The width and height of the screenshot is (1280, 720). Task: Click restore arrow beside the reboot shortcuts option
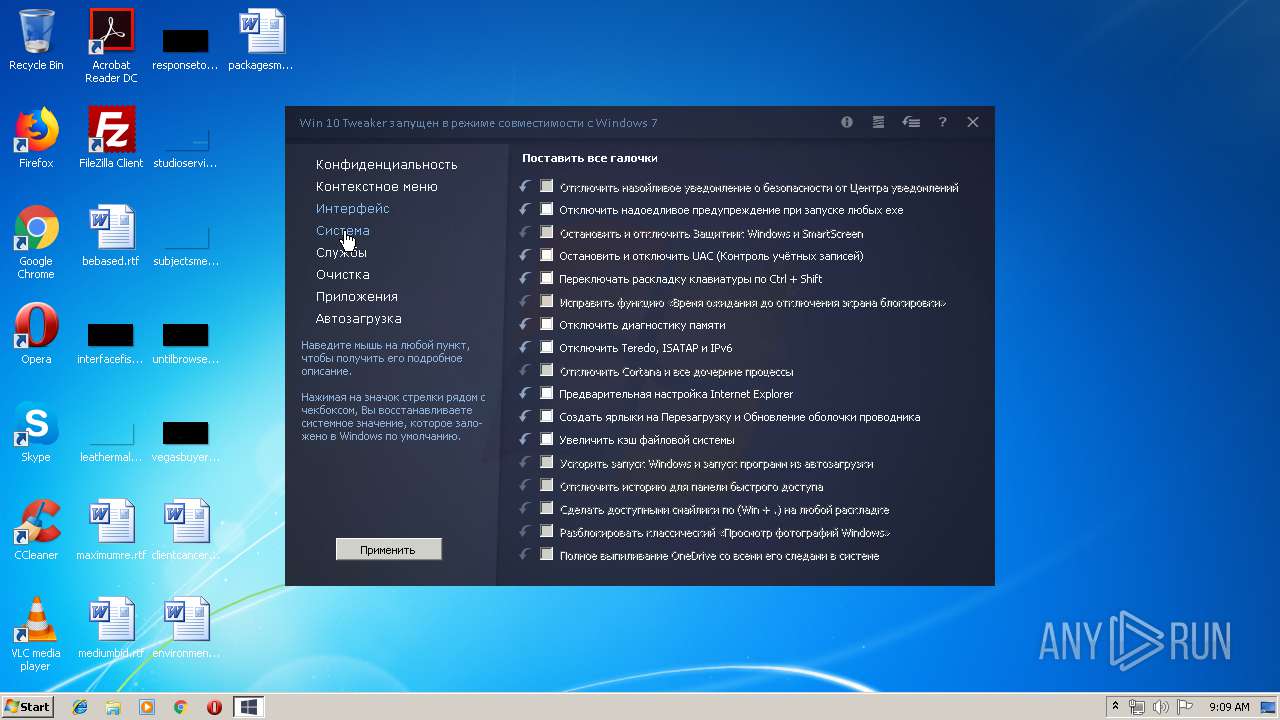pyautogui.click(x=525, y=416)
